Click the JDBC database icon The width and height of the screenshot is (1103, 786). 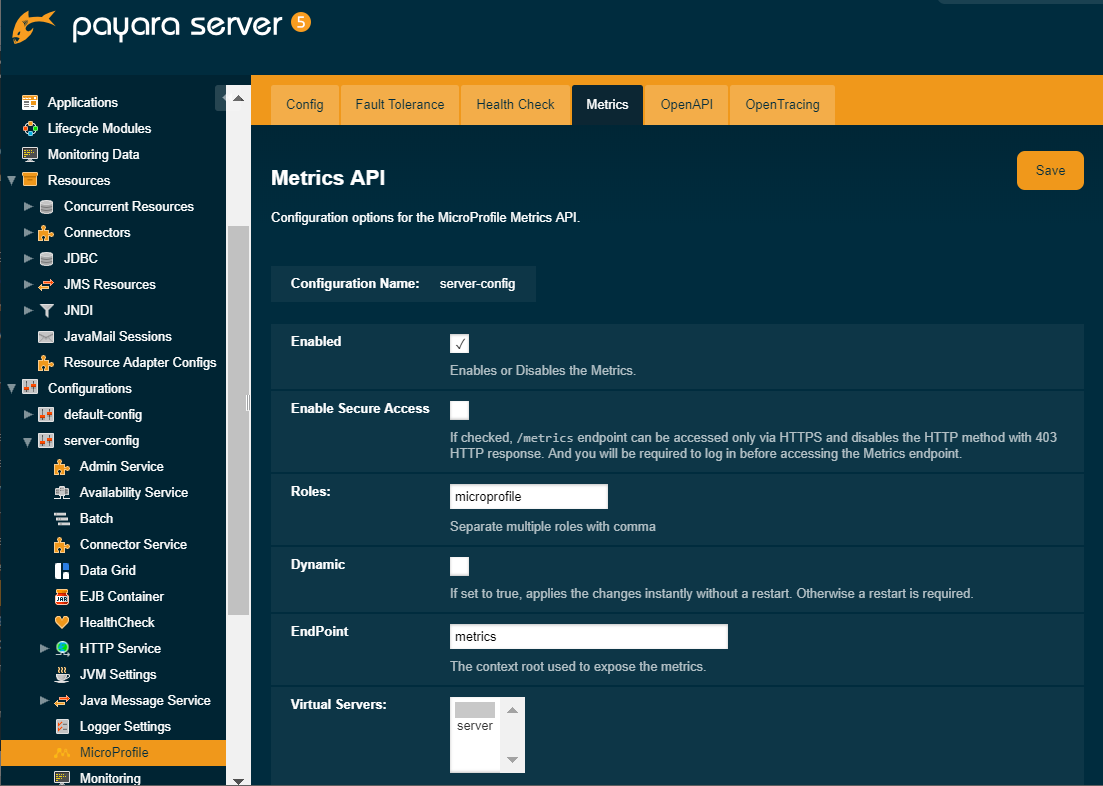(x=46, y=259)
